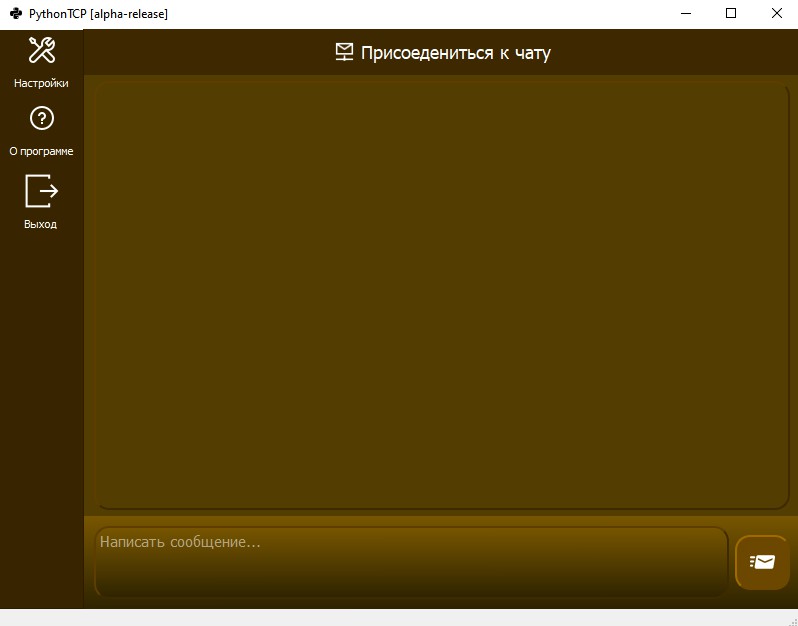Send message with the envelope button
This screenshot has width=798, height=626.
point(762,562)
